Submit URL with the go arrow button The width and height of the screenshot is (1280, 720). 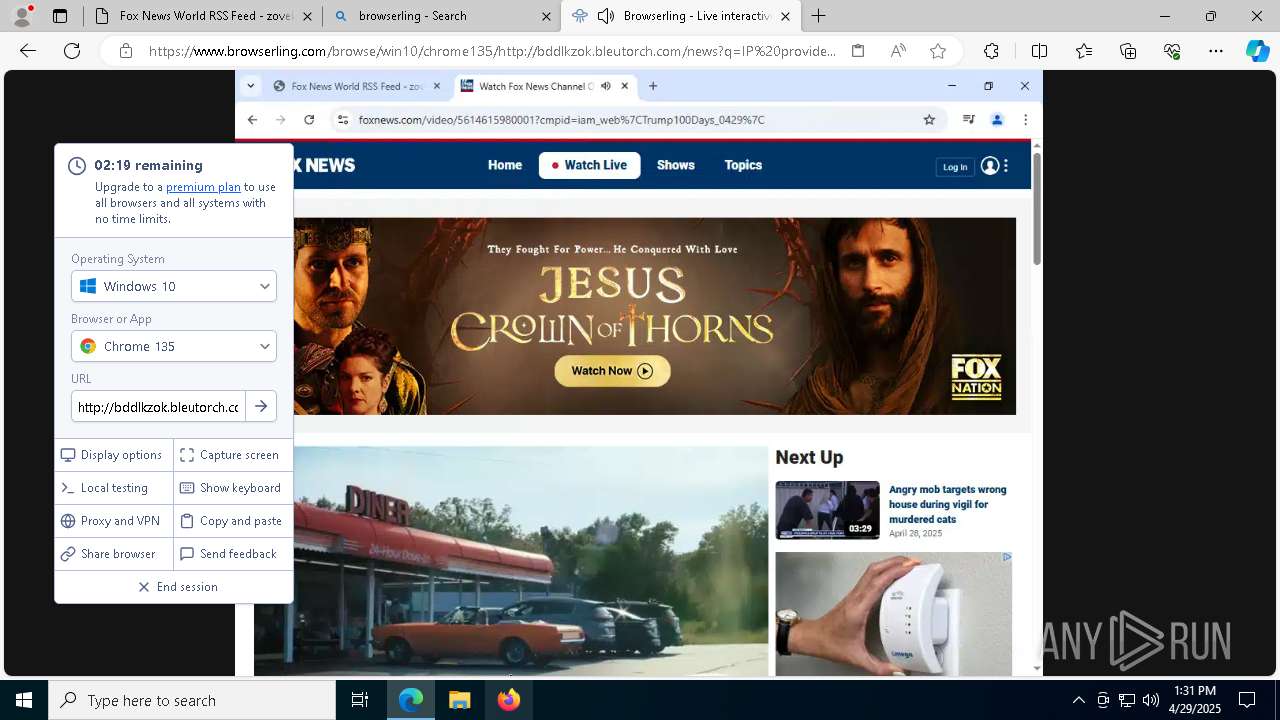click(261, 407)
